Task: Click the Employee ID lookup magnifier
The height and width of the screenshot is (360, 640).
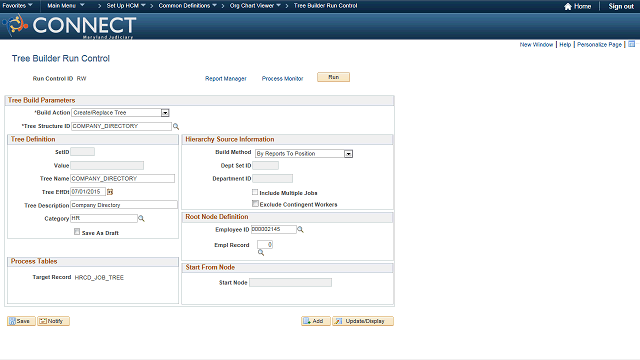Action: click(300, 230)
